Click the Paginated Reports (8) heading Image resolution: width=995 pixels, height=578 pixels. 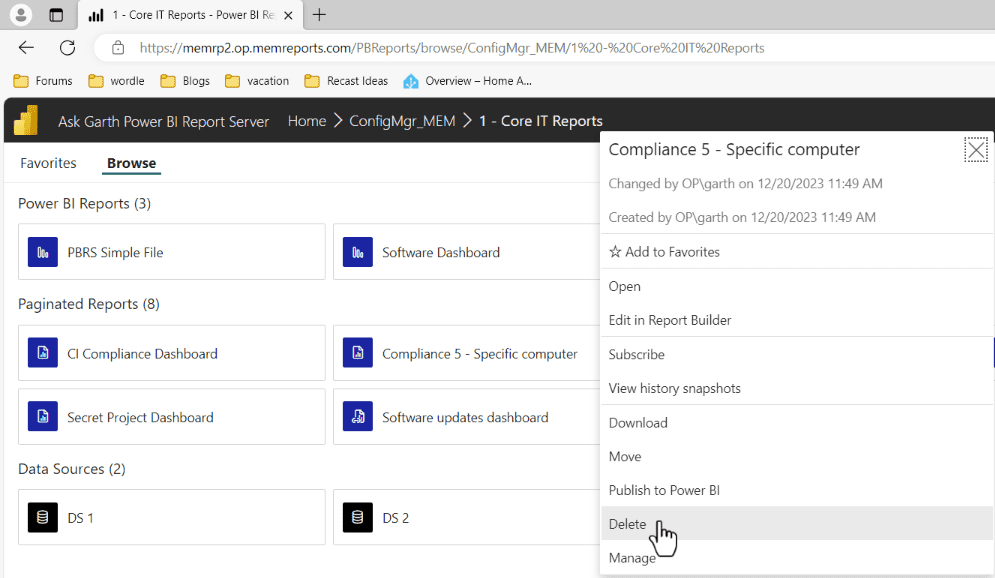(89, 304)
